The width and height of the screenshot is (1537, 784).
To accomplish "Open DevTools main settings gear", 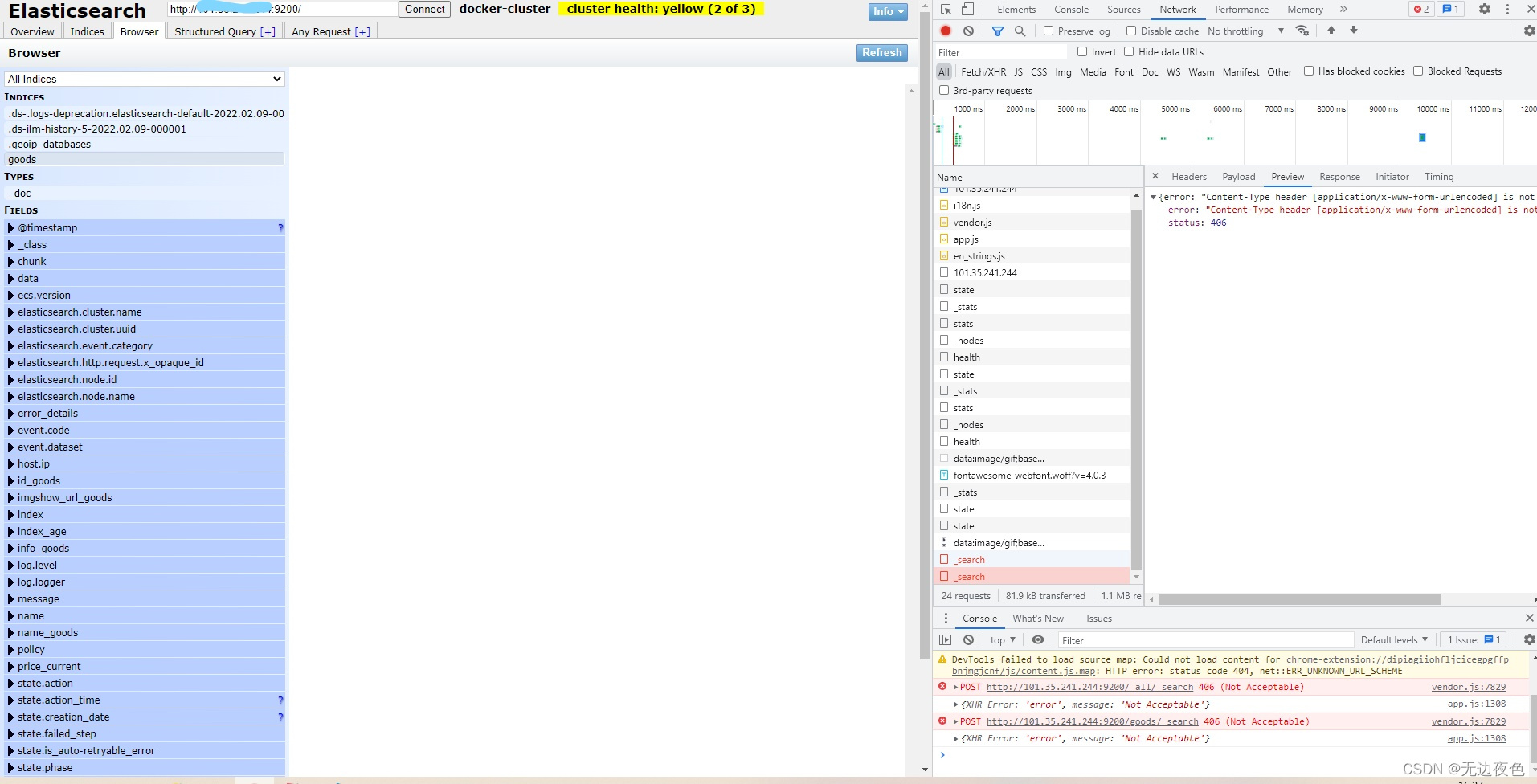I will [x=1484, y=9].
